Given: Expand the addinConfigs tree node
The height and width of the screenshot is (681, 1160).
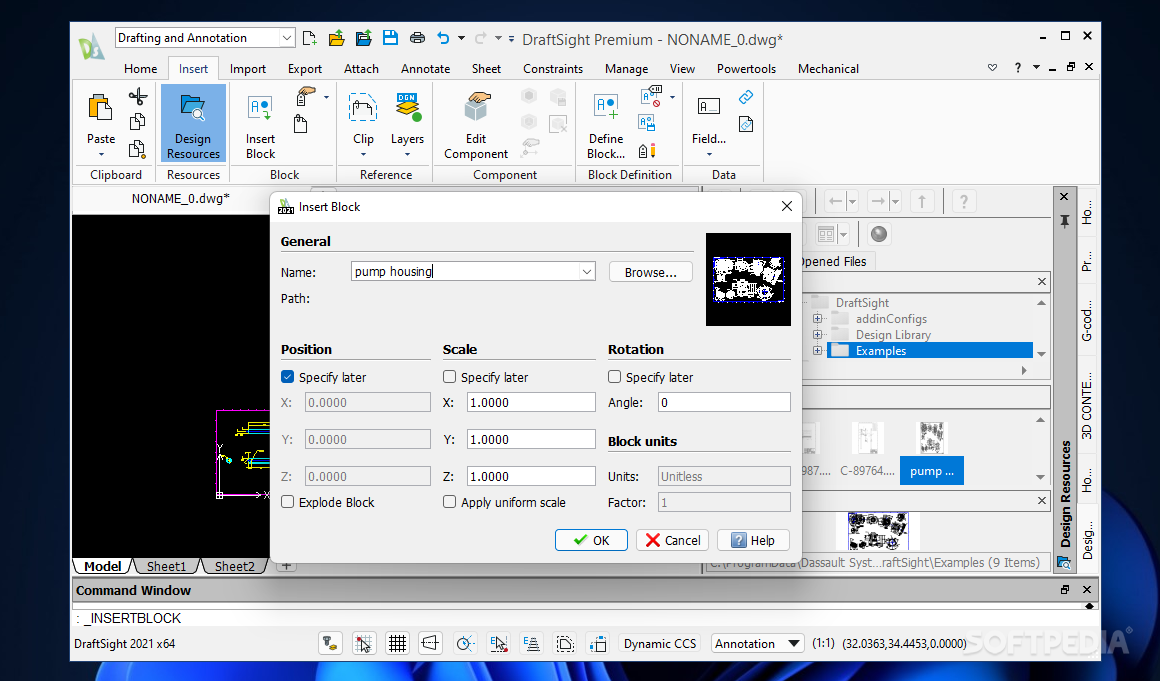Looking at the screenshot, I should coord(817,319).
